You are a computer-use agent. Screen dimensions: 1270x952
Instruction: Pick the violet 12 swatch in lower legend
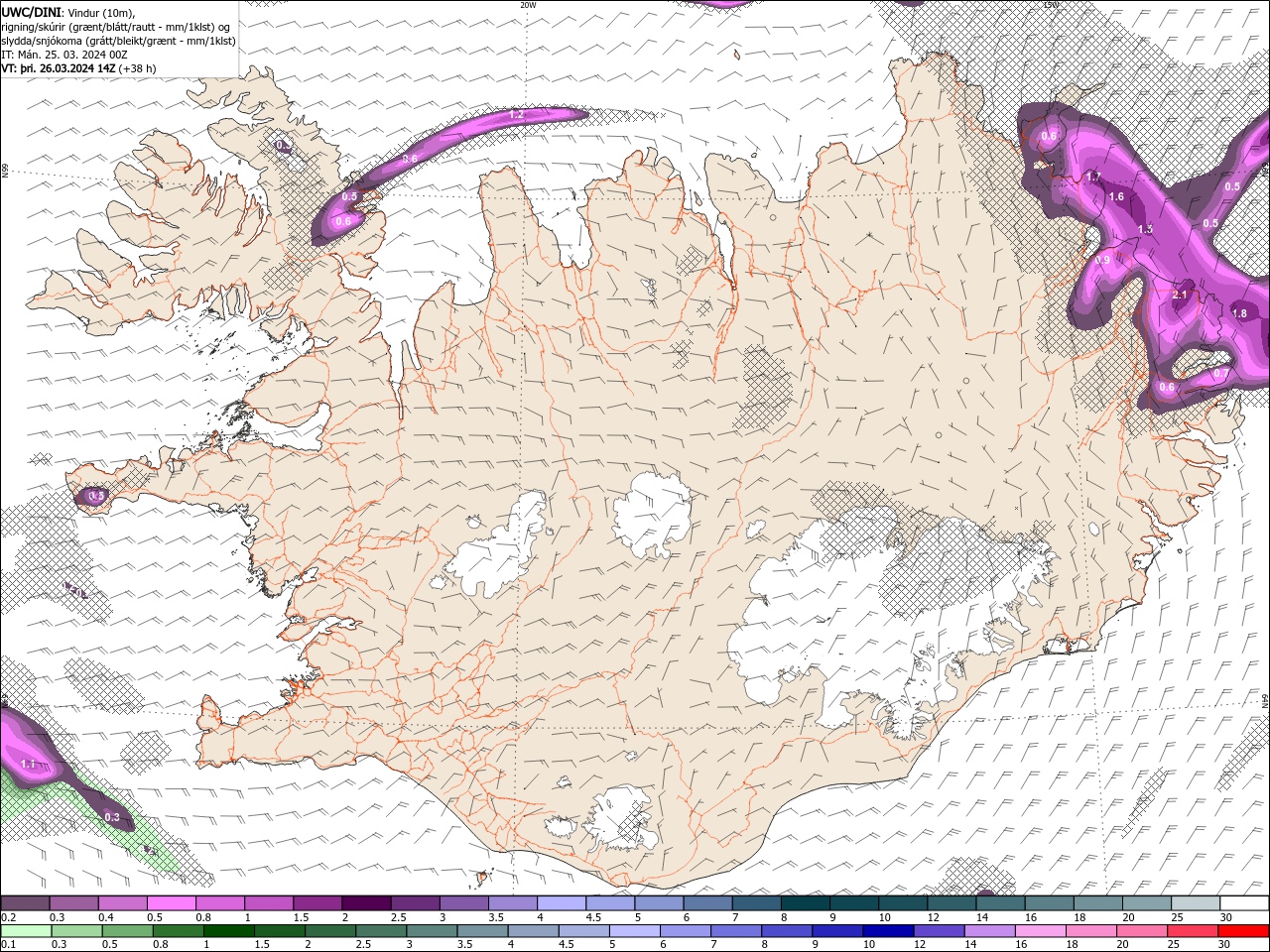939,931
